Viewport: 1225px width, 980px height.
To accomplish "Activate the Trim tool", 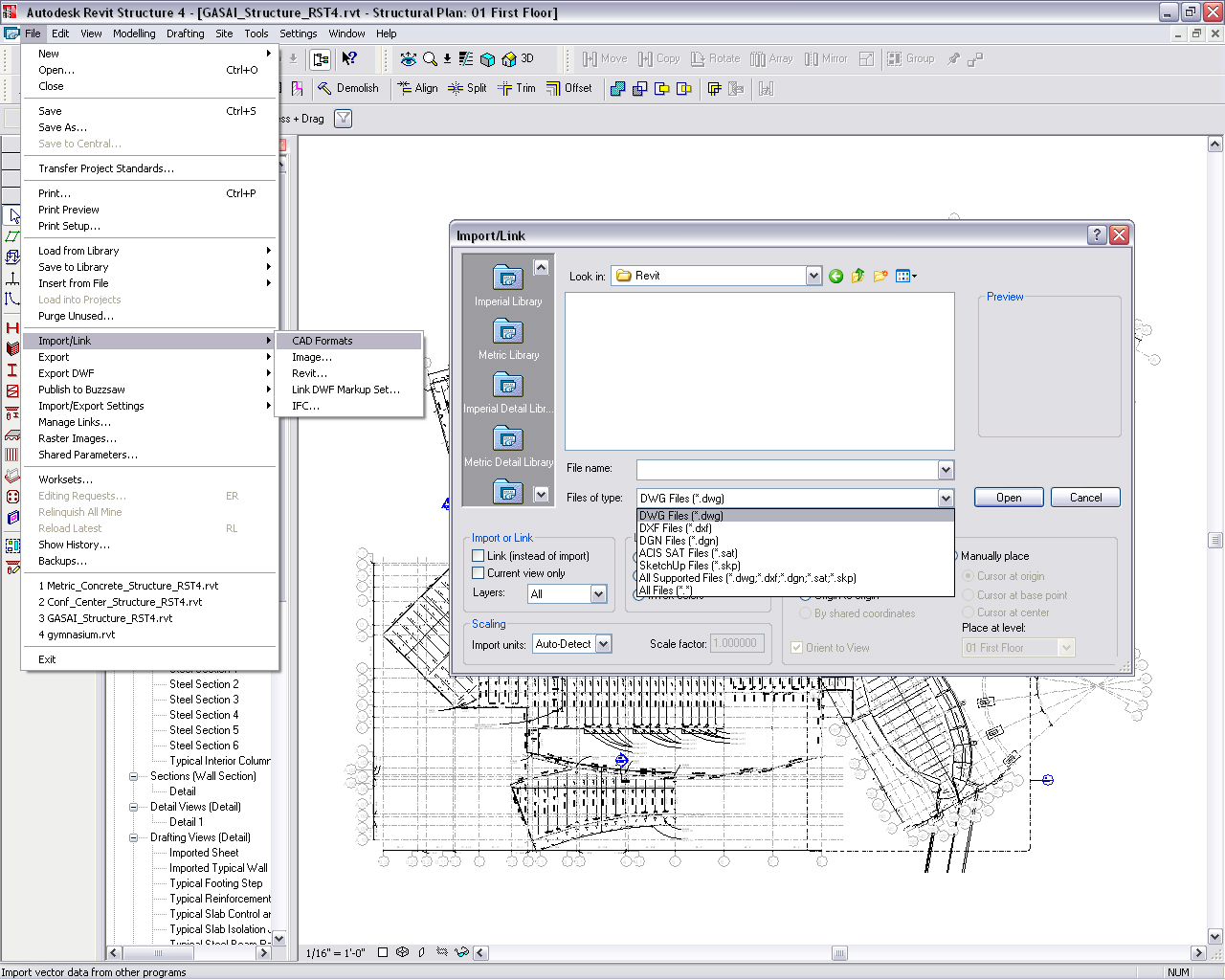I will pyautogui.click(x=517, y=88).
